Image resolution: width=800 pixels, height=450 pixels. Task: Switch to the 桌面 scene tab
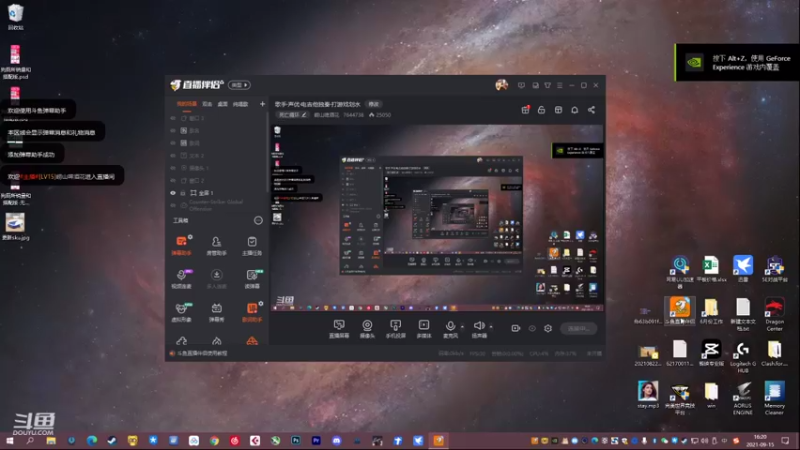[x=222, y=104]
